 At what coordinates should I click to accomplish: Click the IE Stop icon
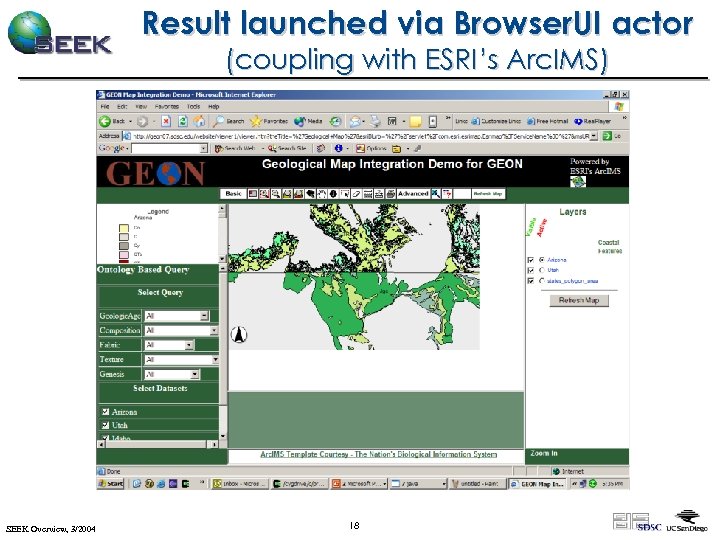[x=166, y=121]
